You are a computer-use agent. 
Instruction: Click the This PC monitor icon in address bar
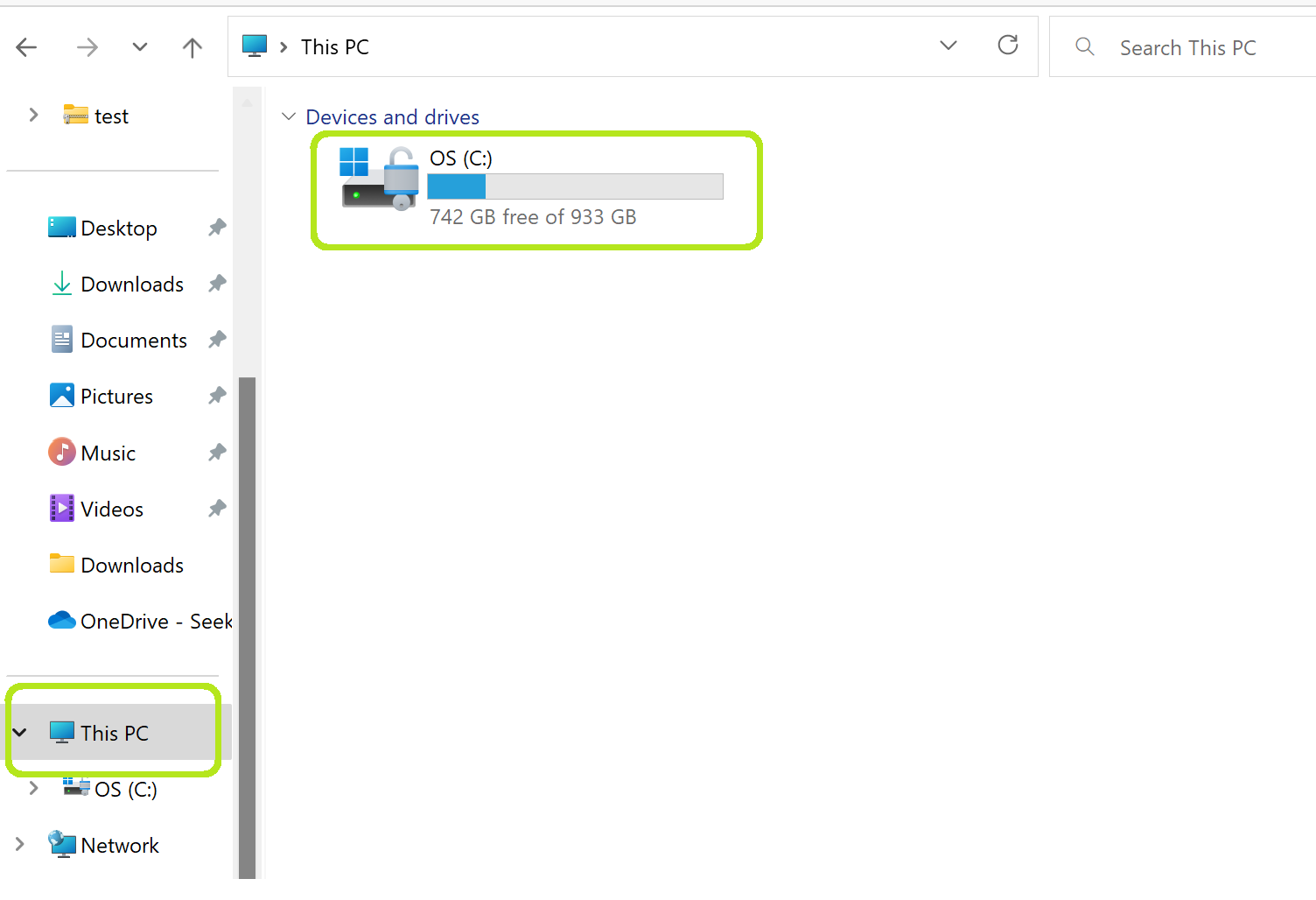[x=255, y=46]
